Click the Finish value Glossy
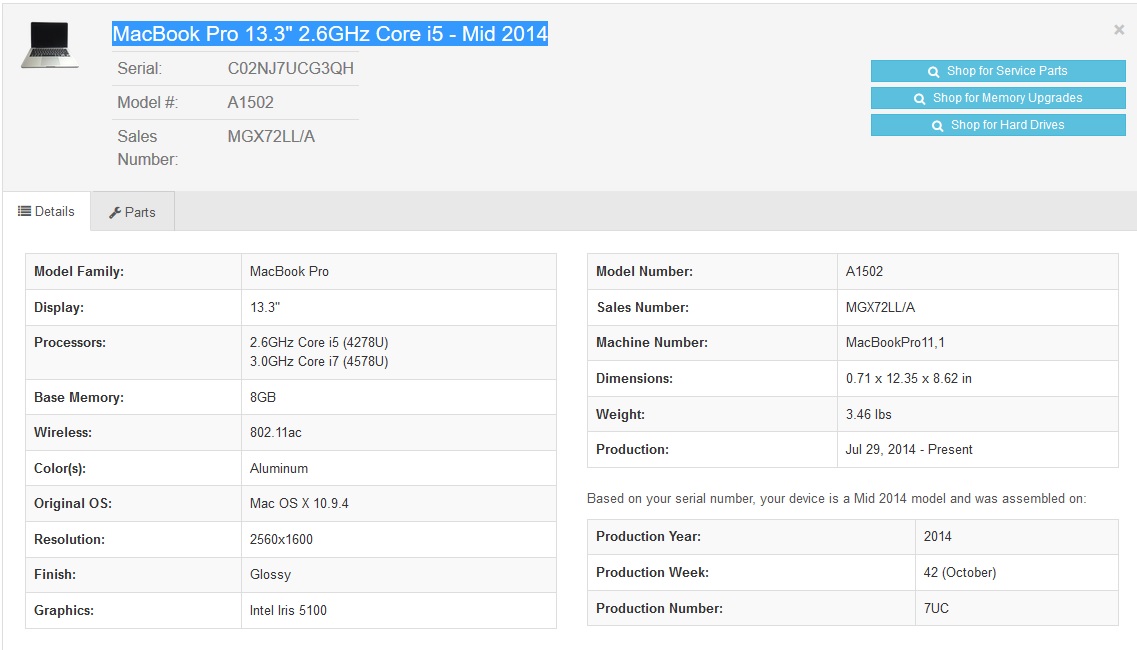The width and height of the screenshot is (1137, 650). click(270, 575)
